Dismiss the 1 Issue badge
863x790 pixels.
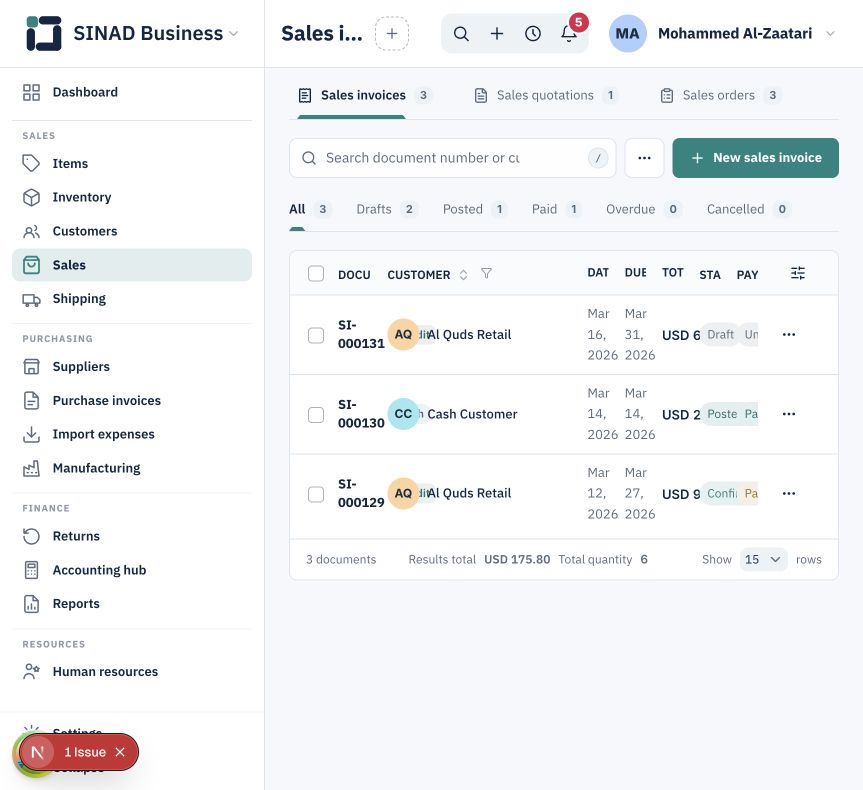[x=120, y=752]
